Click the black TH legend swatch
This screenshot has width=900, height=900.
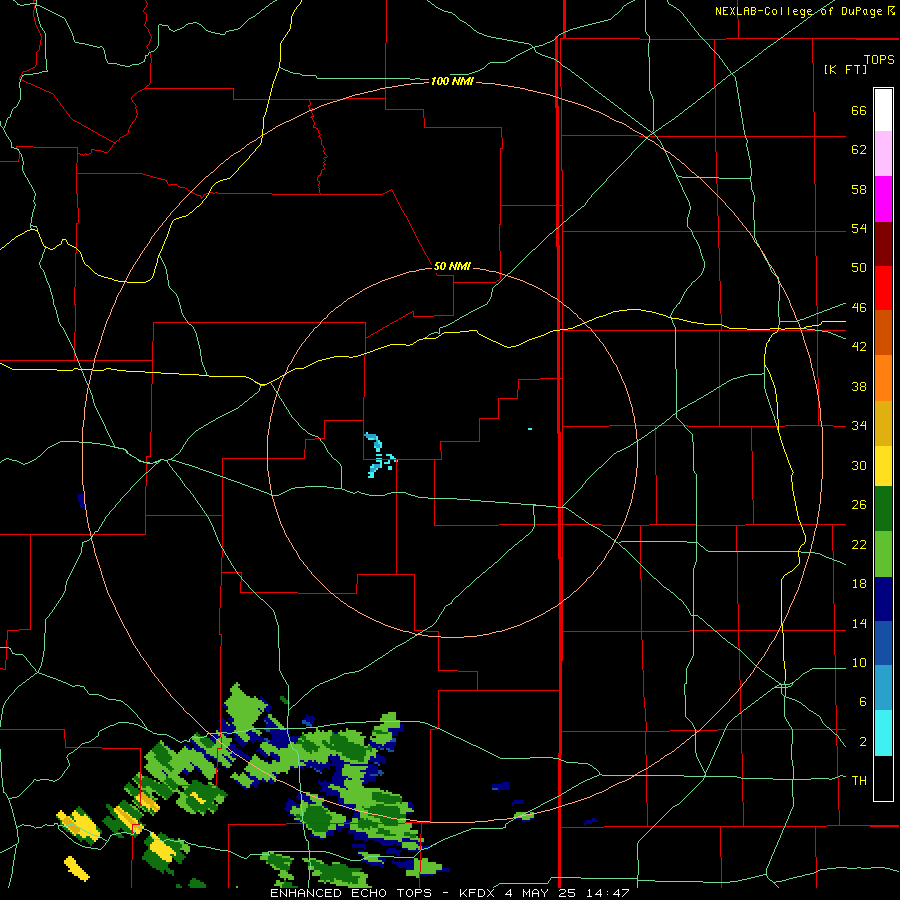coord(883,778)
